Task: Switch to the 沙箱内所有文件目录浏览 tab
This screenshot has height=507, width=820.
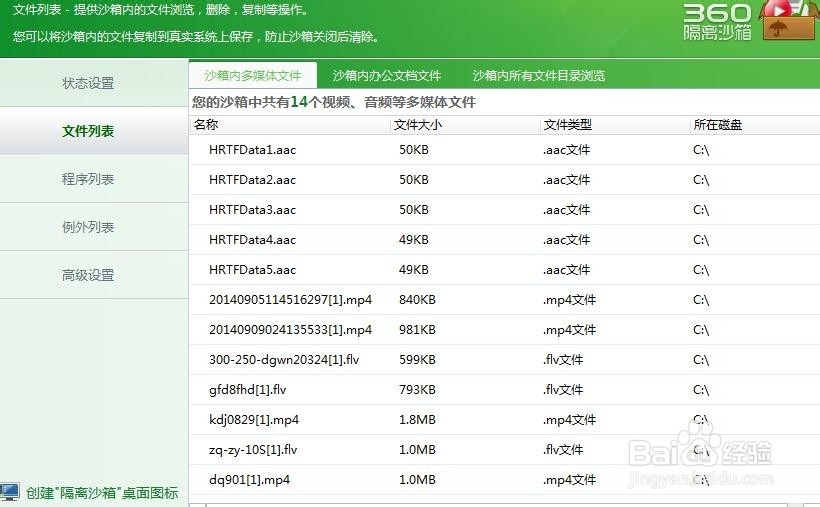Action: 539,75
